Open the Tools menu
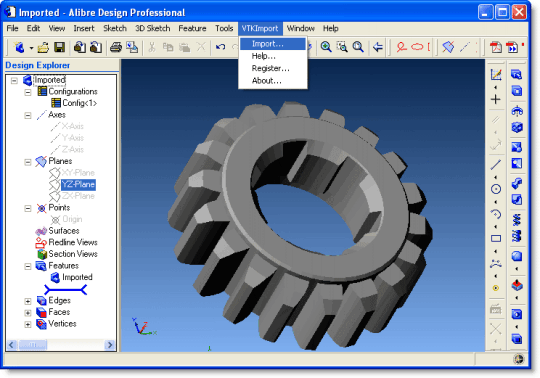Image resolution: width=540 pixels, height=378 pixels. click(x=224, y=28)
